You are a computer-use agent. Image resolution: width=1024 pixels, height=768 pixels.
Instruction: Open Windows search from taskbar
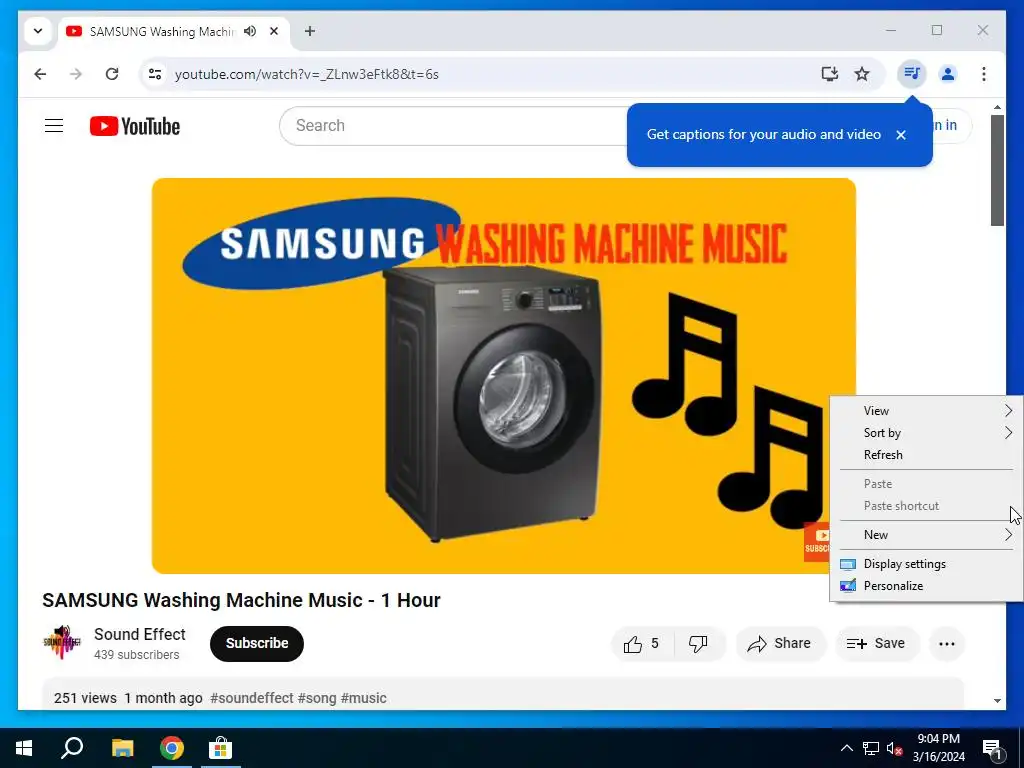[x=72, y=748]
